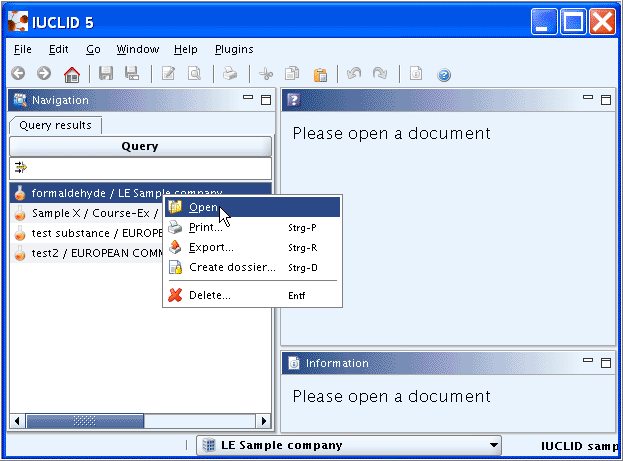Close the IUCLID 5 window

click(602, 21)
